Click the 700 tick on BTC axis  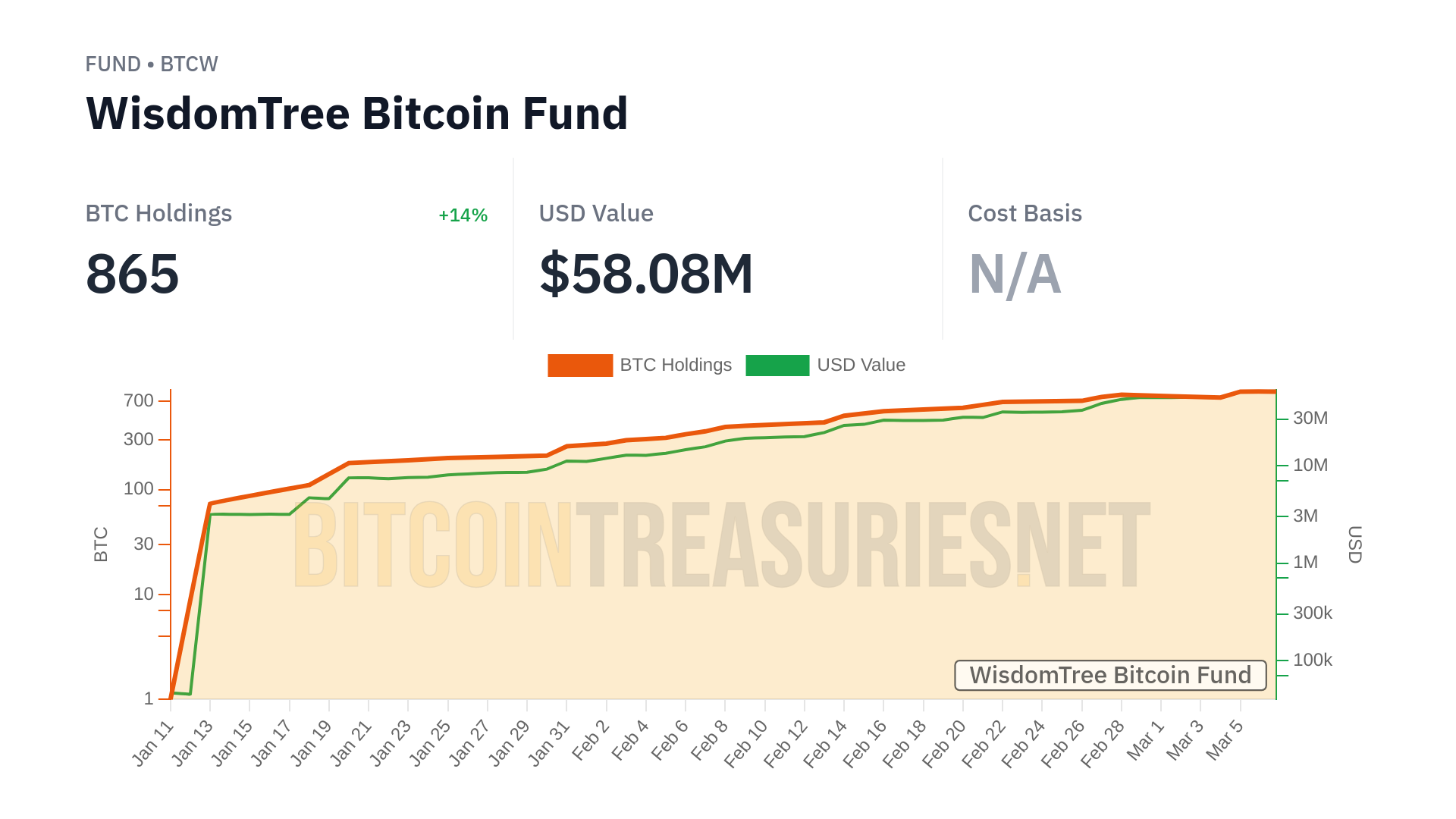click(139, 400)
